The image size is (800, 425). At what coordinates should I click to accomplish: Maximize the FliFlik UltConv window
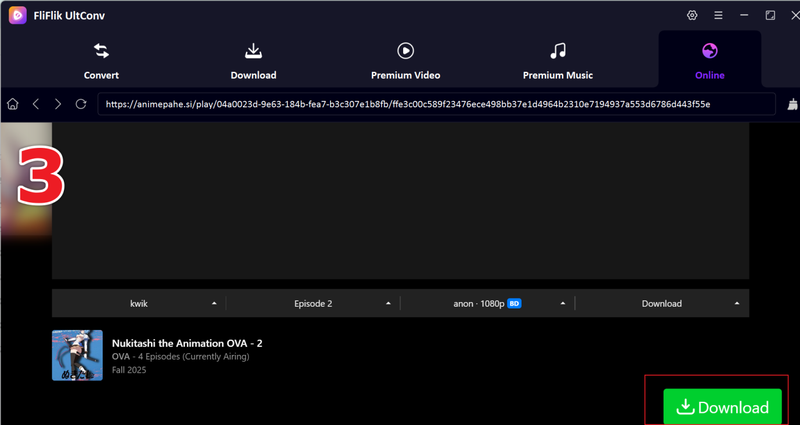(770, 15)
